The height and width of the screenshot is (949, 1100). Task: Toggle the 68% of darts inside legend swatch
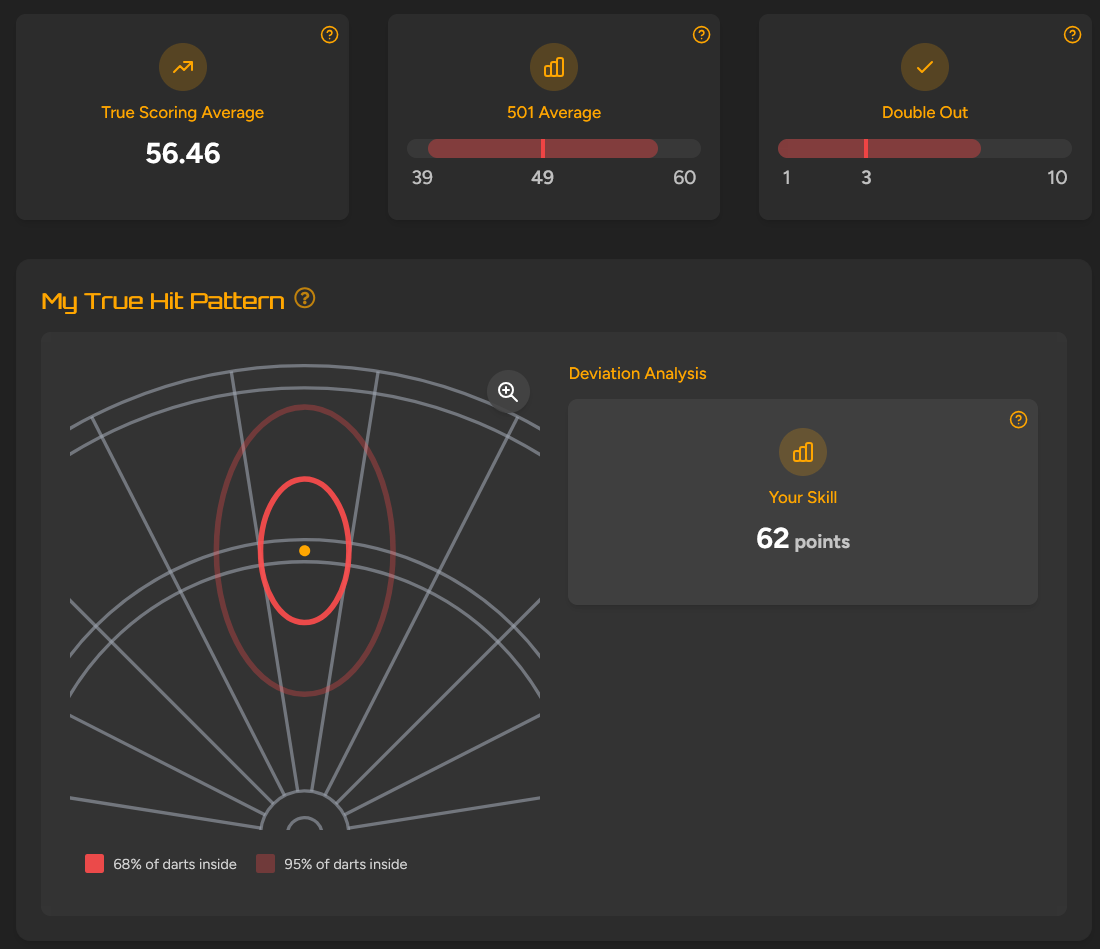coord(94,864)
